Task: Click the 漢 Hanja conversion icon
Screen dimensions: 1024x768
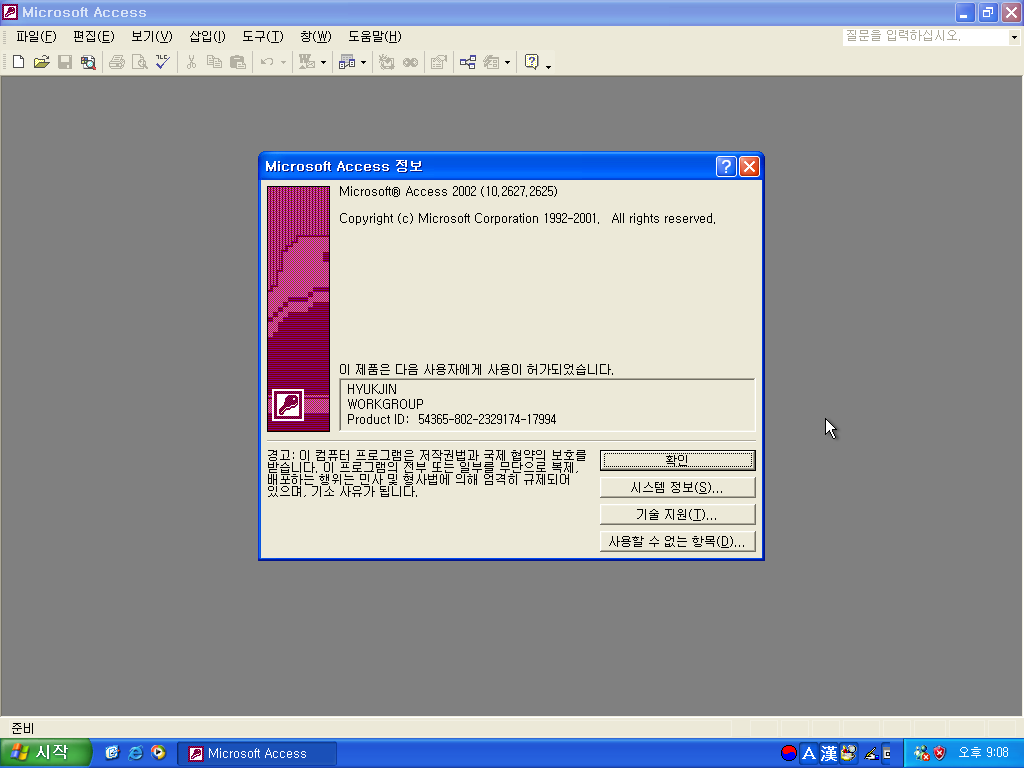Action: tap(829, 754)
